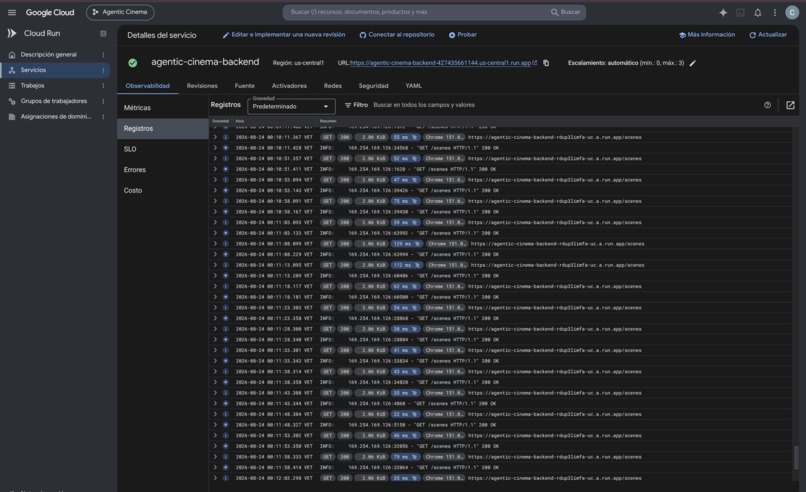Click the Filtro filter icon
This screenshot has height=492, width=806.
tap(347, 105)
